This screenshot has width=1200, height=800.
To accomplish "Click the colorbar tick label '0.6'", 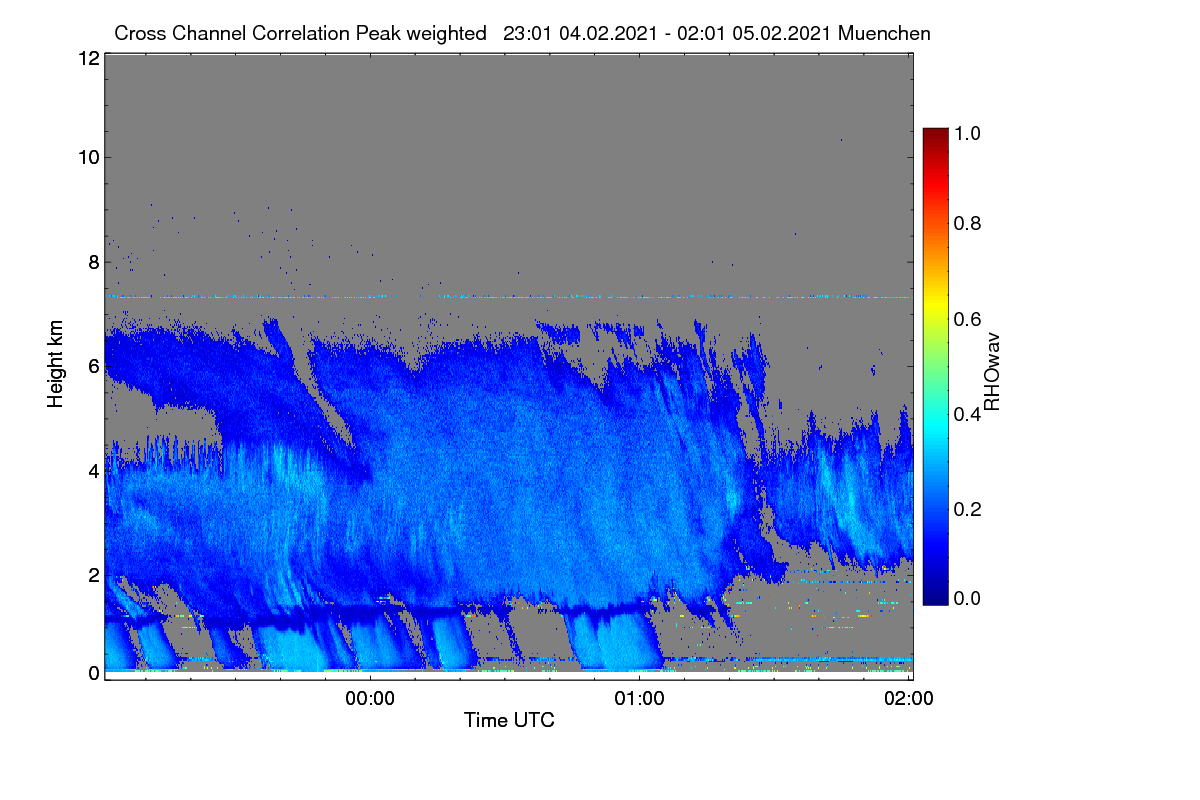I will (x=968, y=319).
